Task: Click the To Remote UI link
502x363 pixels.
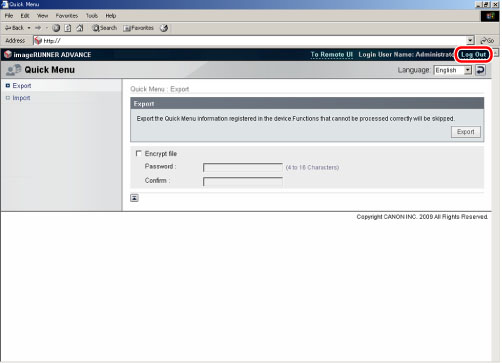Action: tap(332, 54)
